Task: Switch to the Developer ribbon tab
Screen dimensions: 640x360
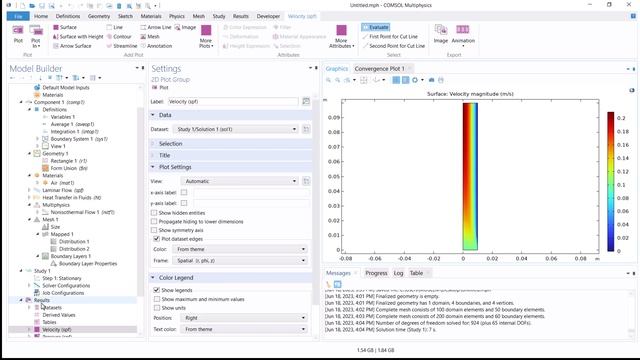Action: coord(268,16)
